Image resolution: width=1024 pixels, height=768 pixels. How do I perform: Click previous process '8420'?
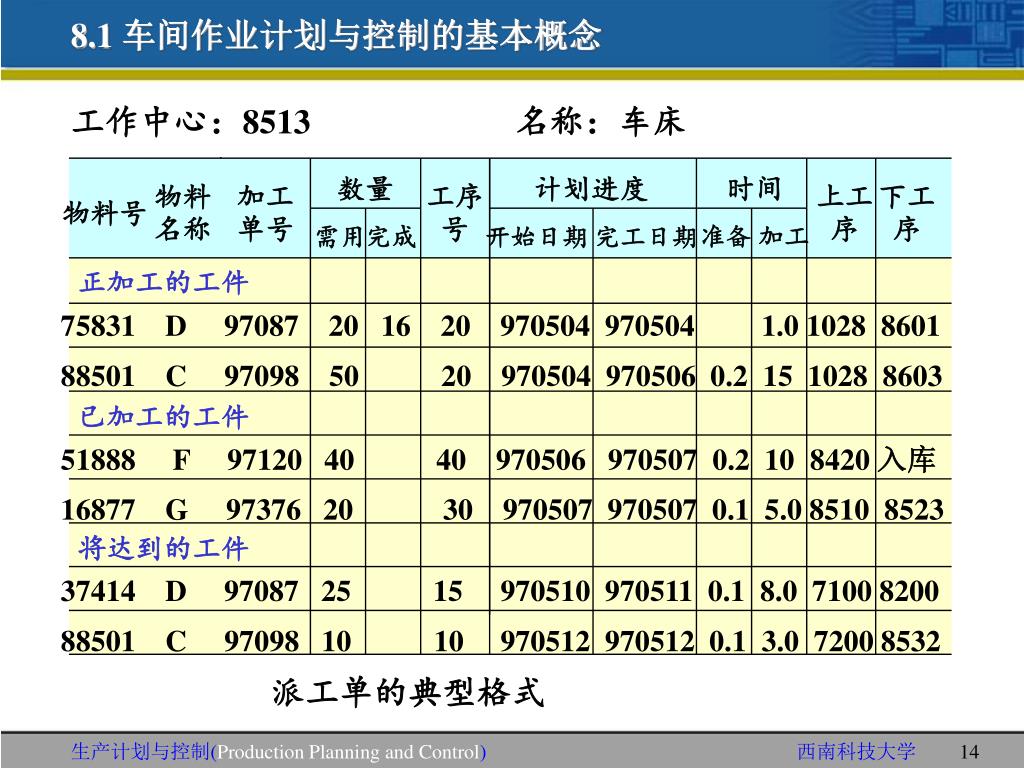click(x=840, y=460)
